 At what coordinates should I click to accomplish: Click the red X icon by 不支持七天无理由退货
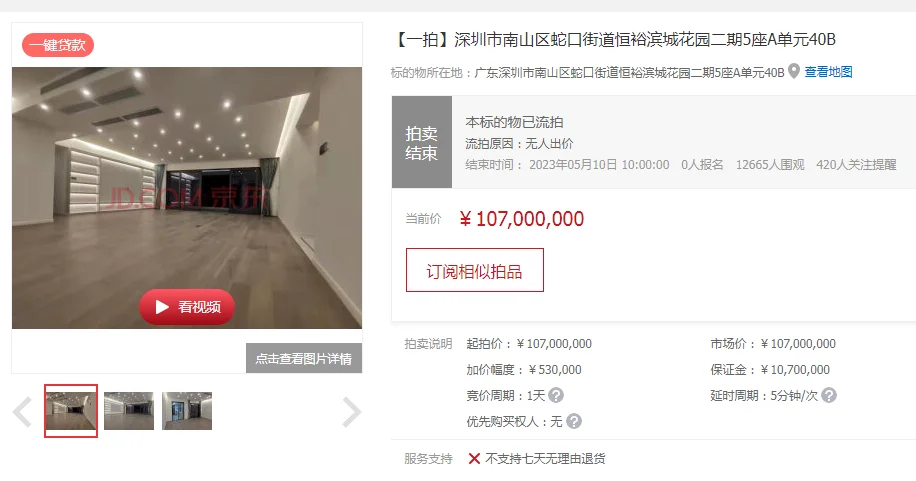tap(474, 459)
